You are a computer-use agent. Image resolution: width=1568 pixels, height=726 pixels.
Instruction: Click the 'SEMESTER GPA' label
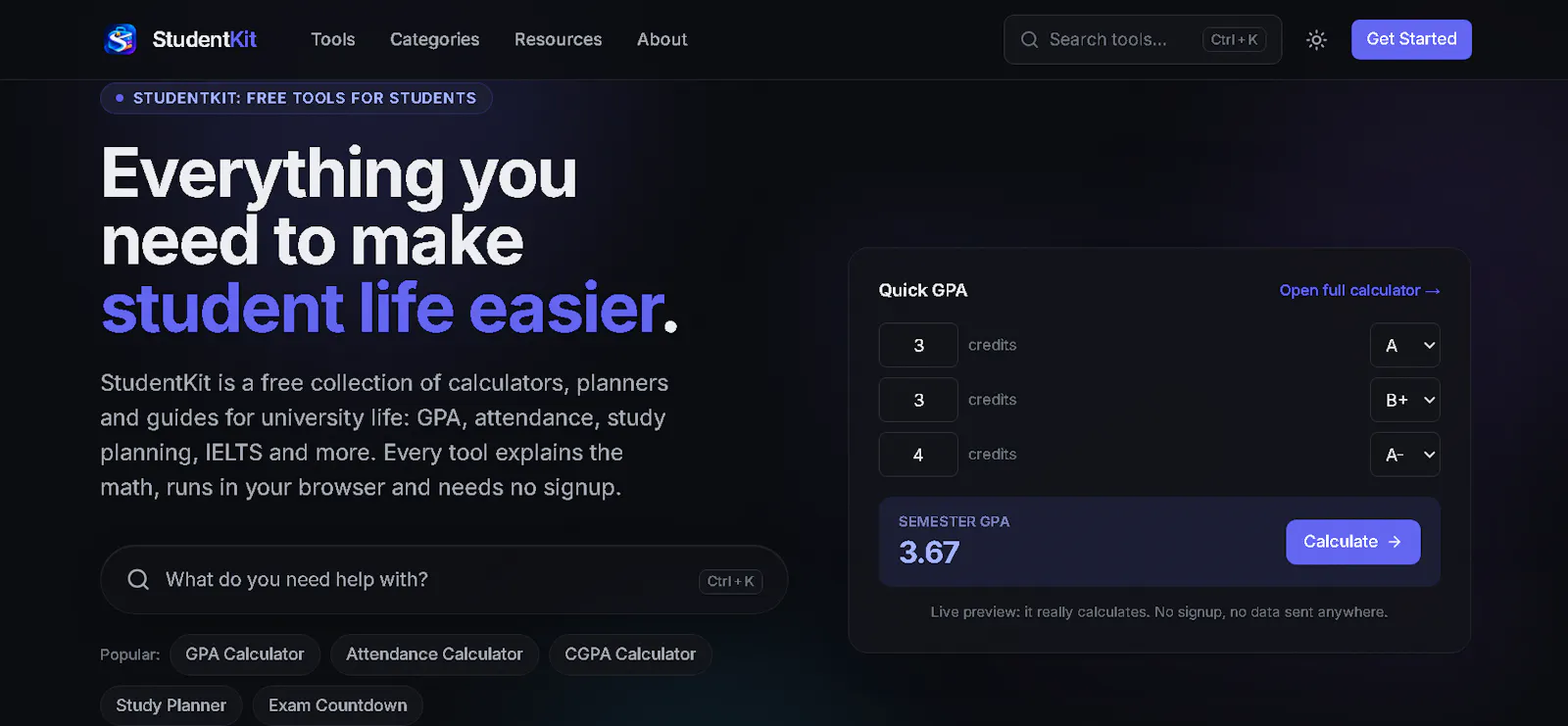click(954, 522)
